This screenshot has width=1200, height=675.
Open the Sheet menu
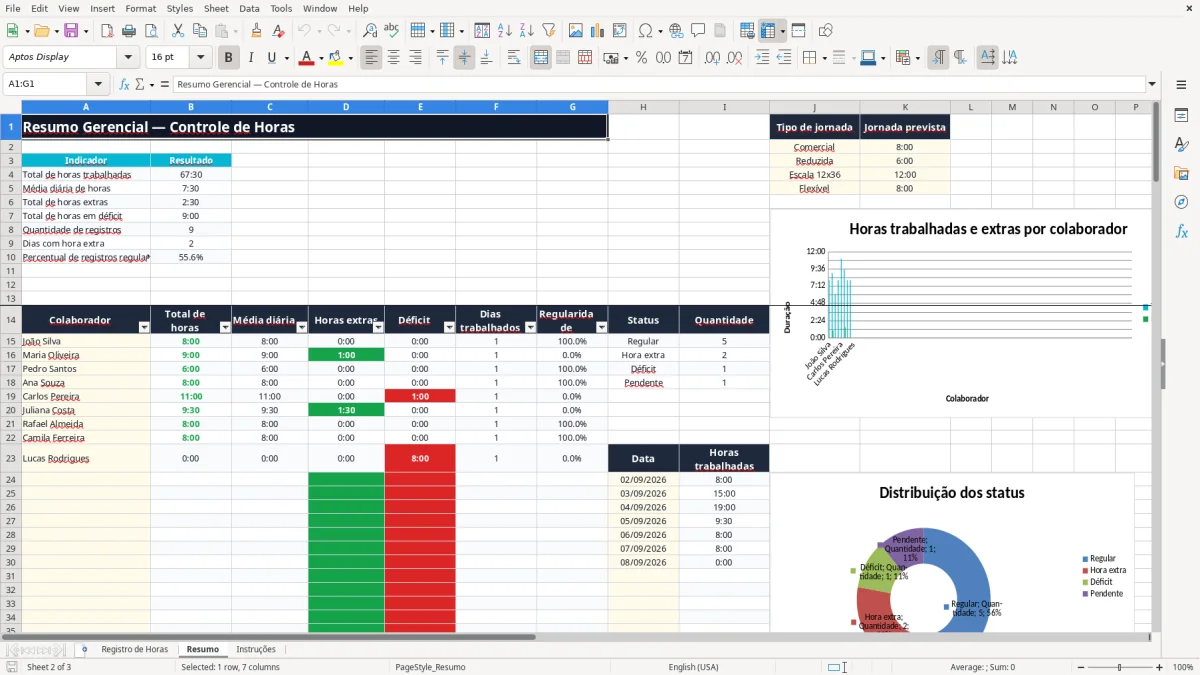216,8
